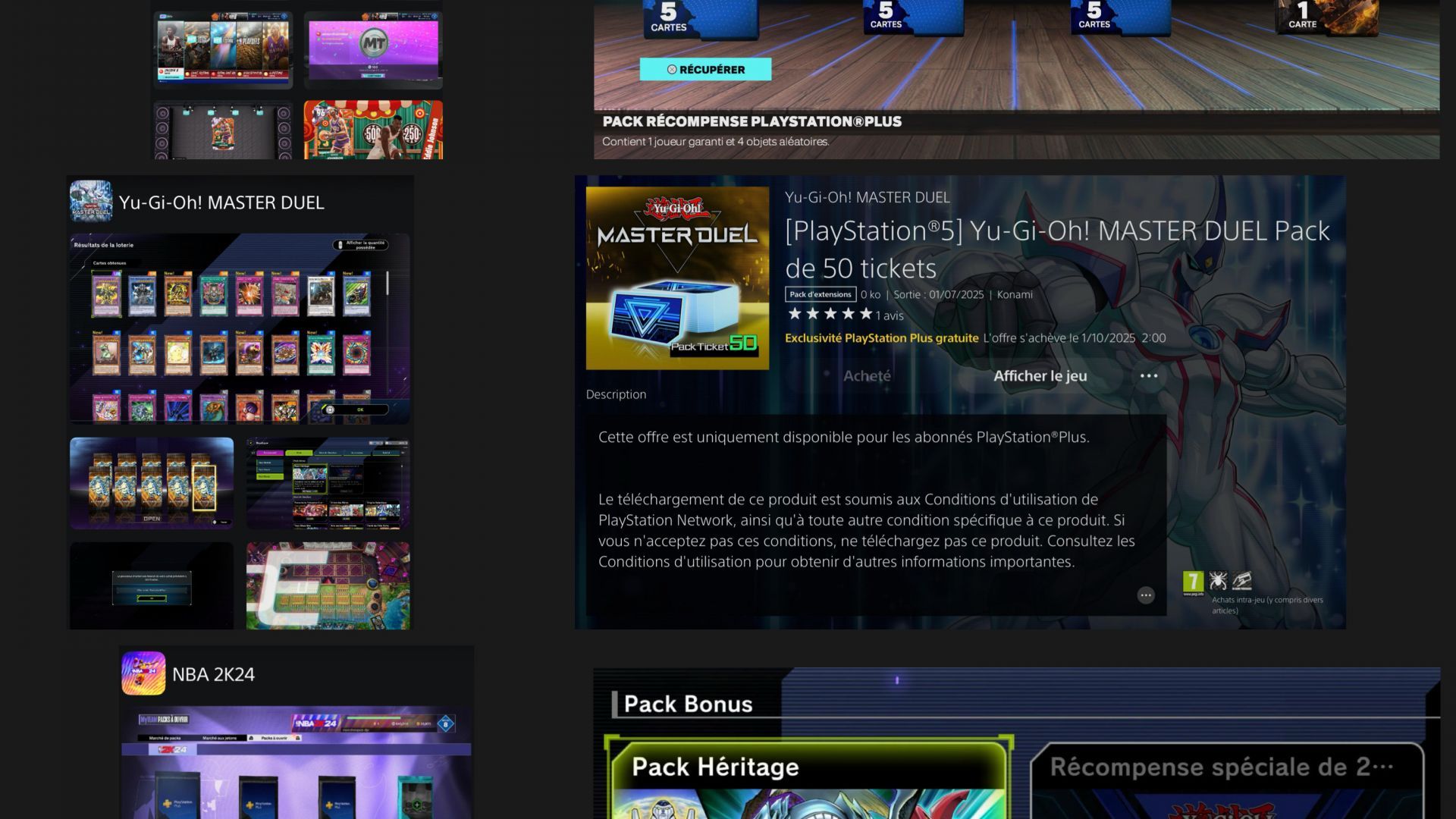Screen dimensions: 1456x819
Task: Click the level 8 diamond badge in NBA 2K24
Action: [446, 723]
